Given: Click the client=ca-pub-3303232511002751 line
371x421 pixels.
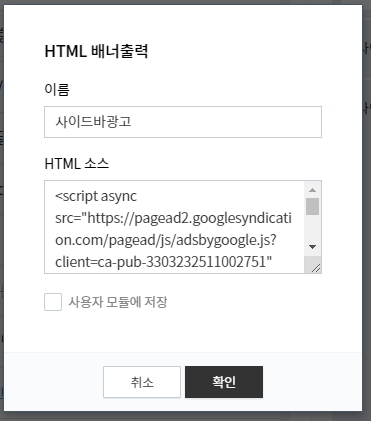Looking at the screenshot, I should coord(164,262).
